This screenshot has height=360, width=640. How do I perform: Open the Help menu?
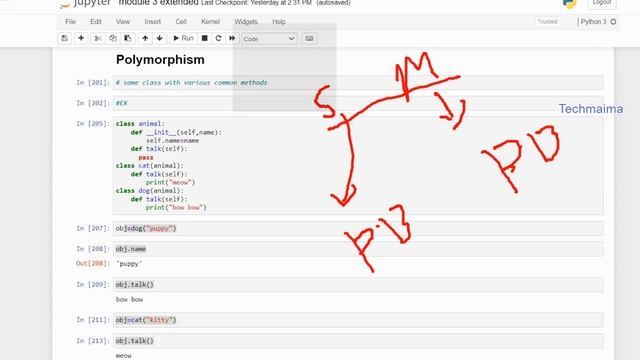click(279, 22)
